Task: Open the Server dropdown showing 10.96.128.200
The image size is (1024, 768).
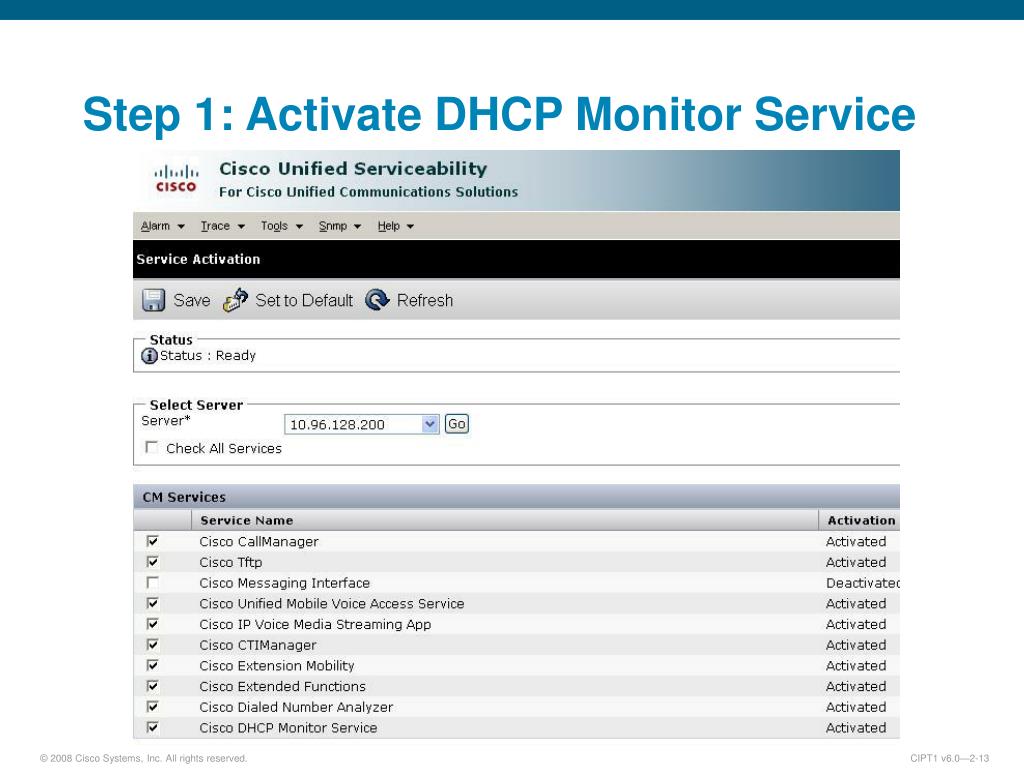Action: [362, 424]
